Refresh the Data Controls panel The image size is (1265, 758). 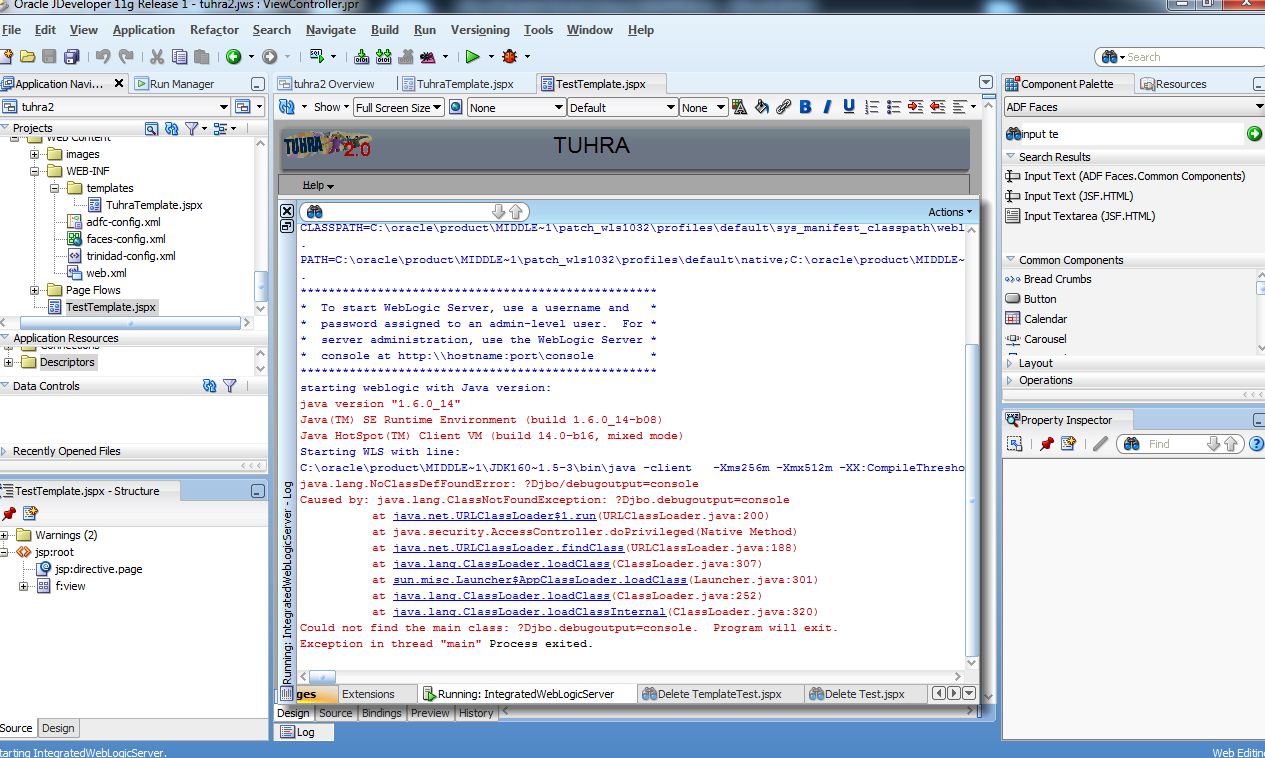209,386
